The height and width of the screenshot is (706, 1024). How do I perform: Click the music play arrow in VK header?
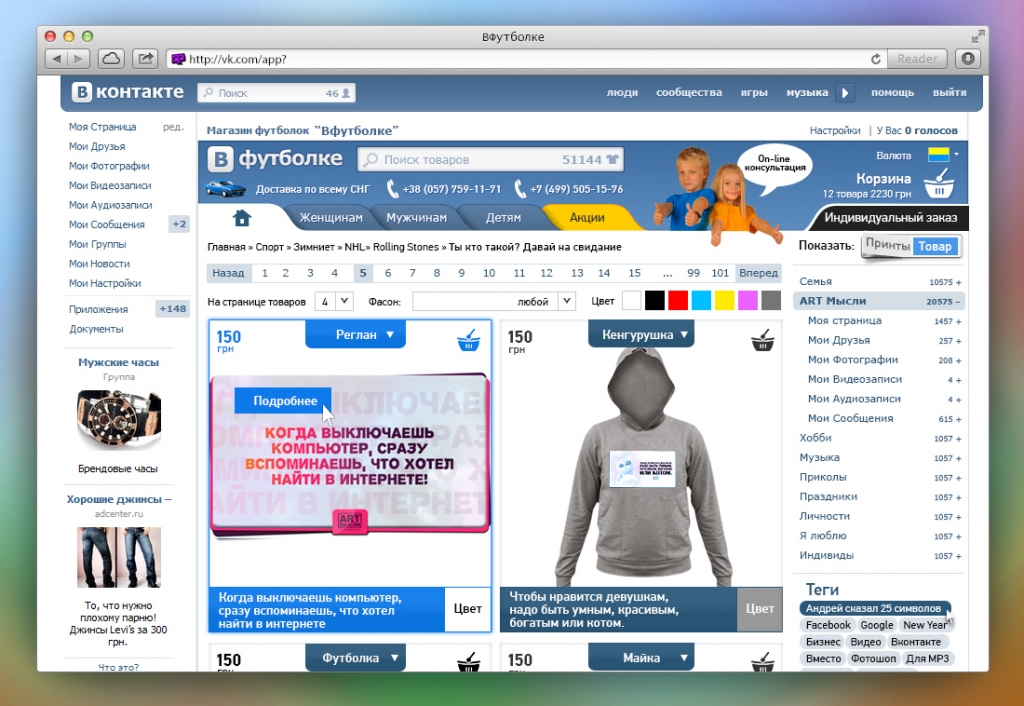tap(845, 93)
